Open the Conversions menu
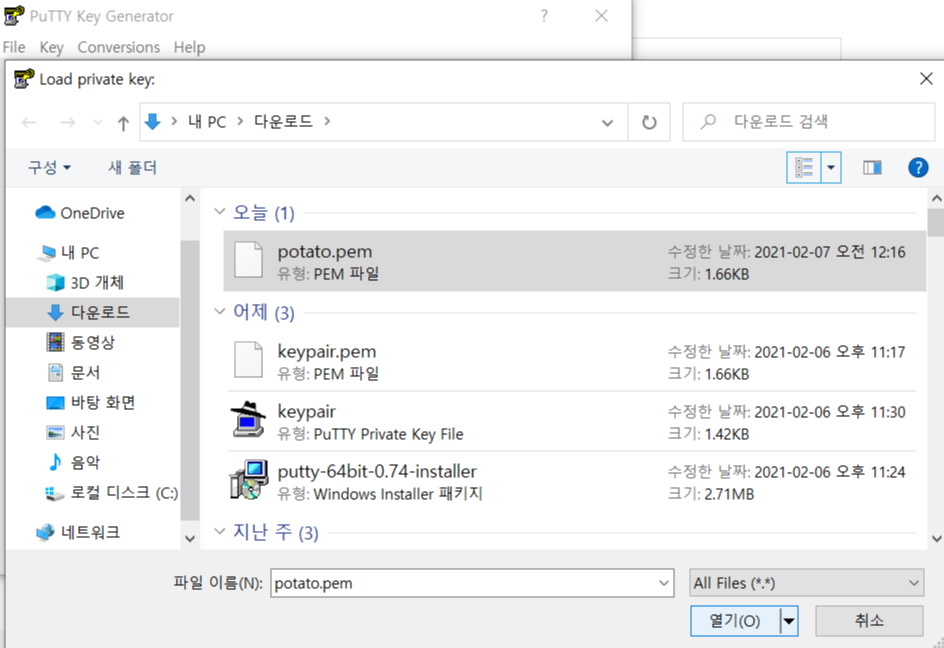This screenshot has height=648, width=944. pos(119,47)
